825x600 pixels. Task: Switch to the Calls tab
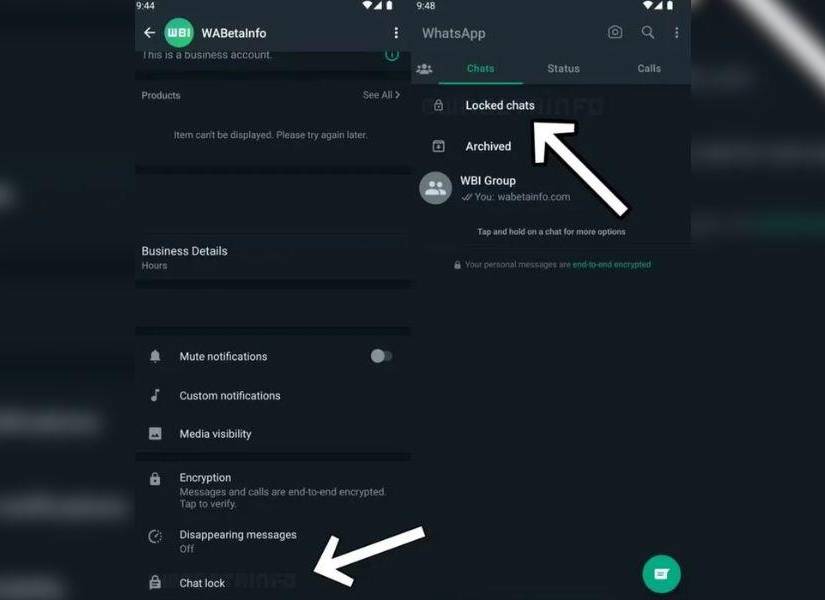point(649,68)
